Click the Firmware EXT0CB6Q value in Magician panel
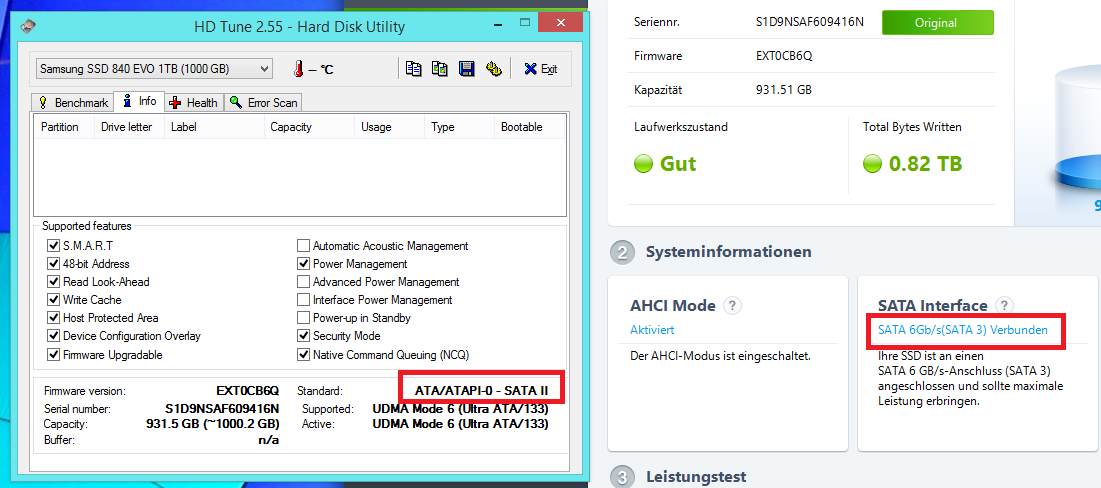Viewport: 1101px width, 488px height. (x=784, y=56)
